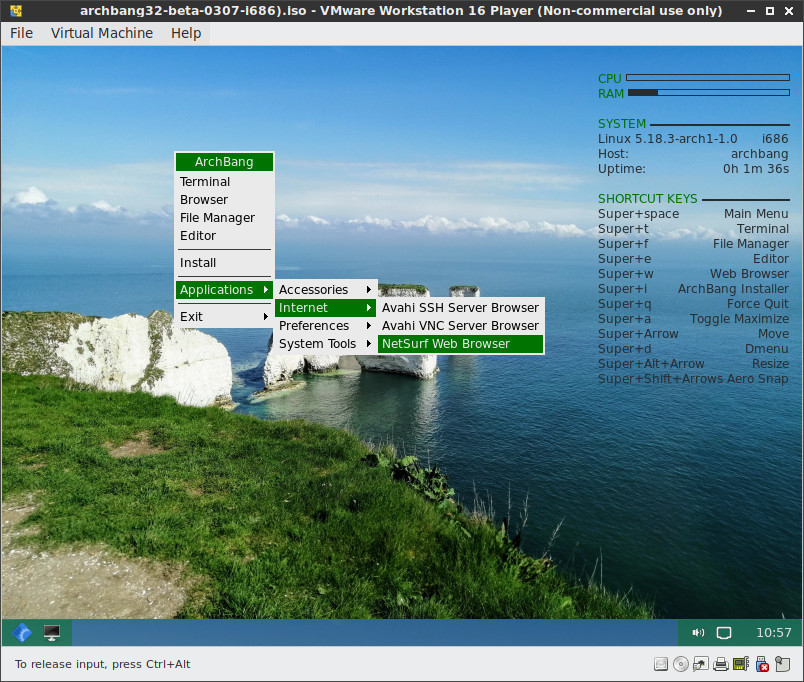Screen dimensions: 804x682
Task: Click 'To release input, press Ctrl+Alt' status text
Action: [x=103, y=665]
